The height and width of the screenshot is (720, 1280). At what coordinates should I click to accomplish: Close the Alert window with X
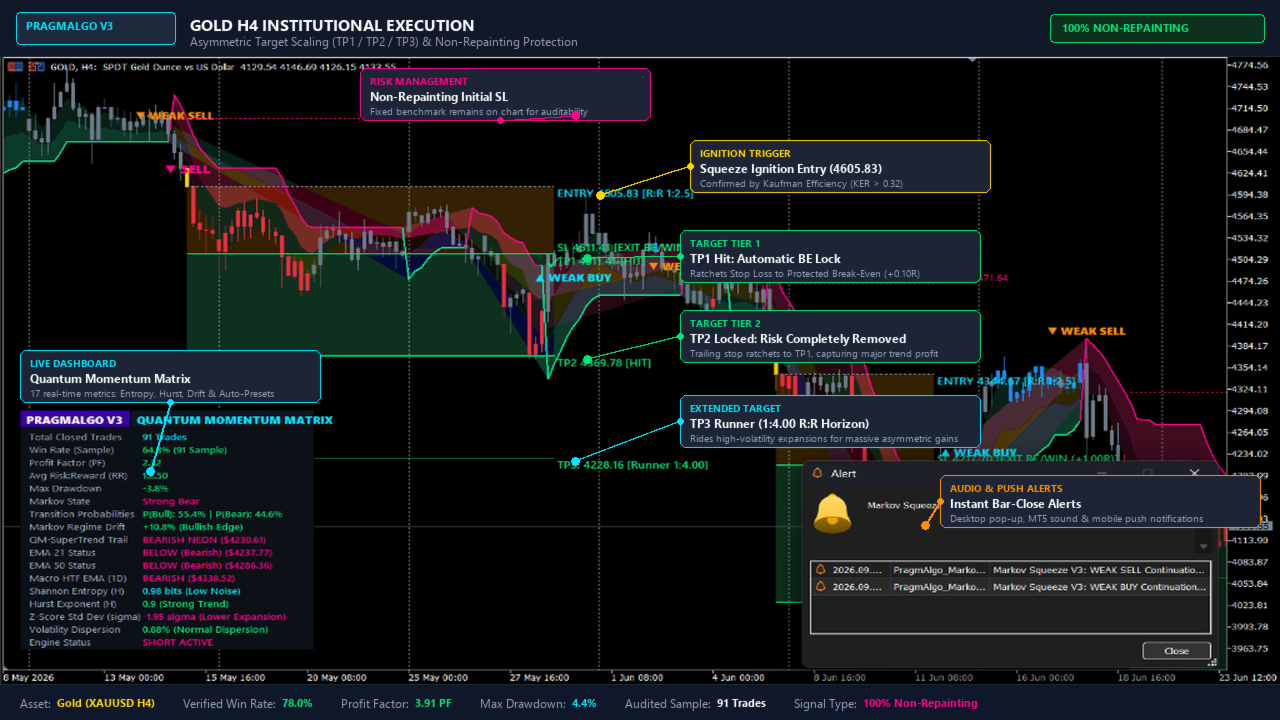[x=1194, y=473]
